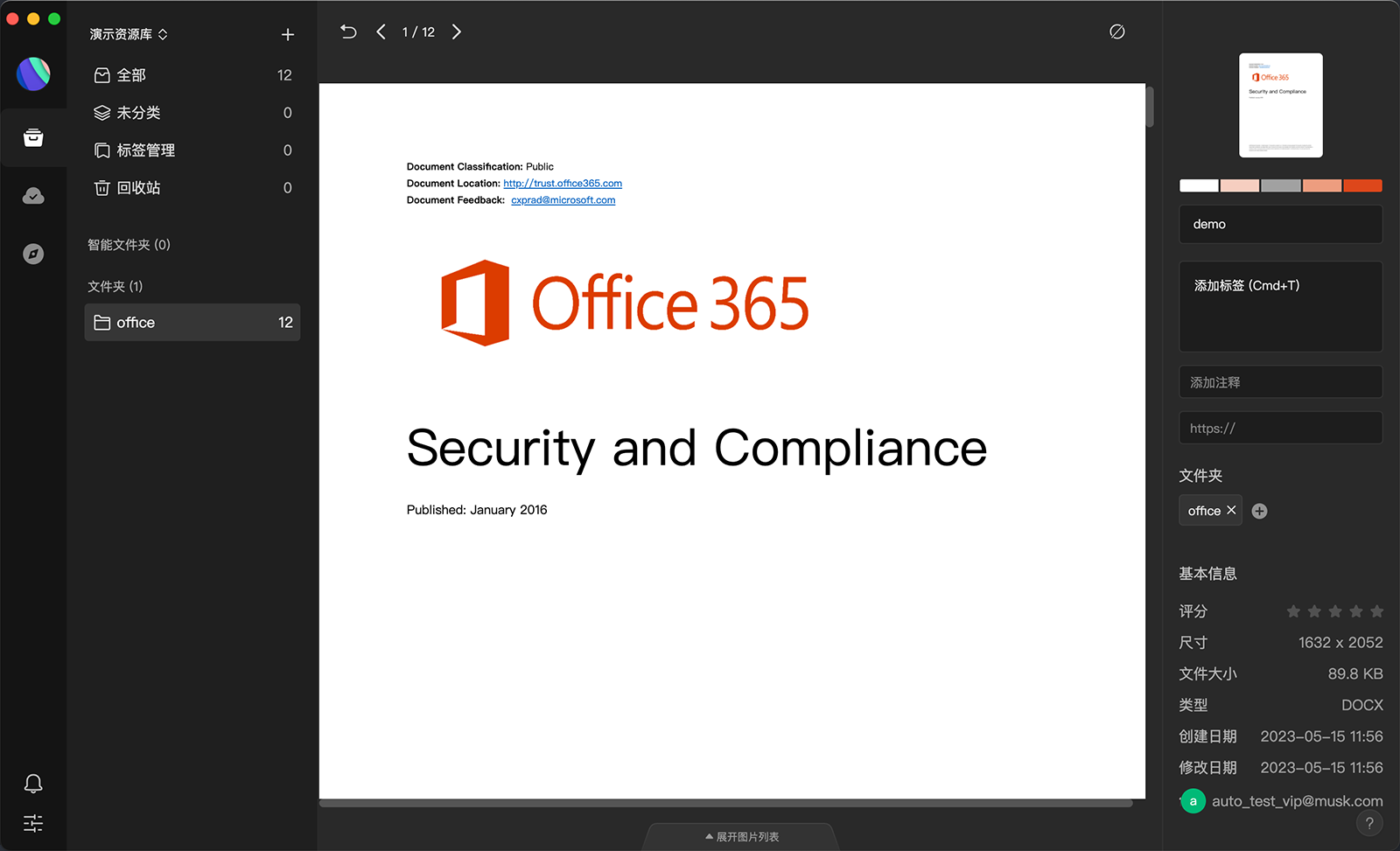Screen dimensions: 1400x851
Task: Open notifications bell icon
Action: (x=33, y=783)
